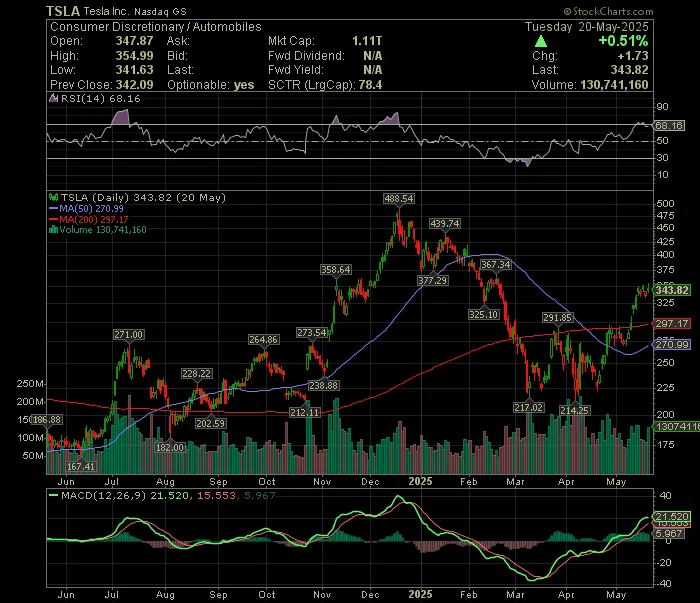Click the red MA(200) legend line marker

54,220
